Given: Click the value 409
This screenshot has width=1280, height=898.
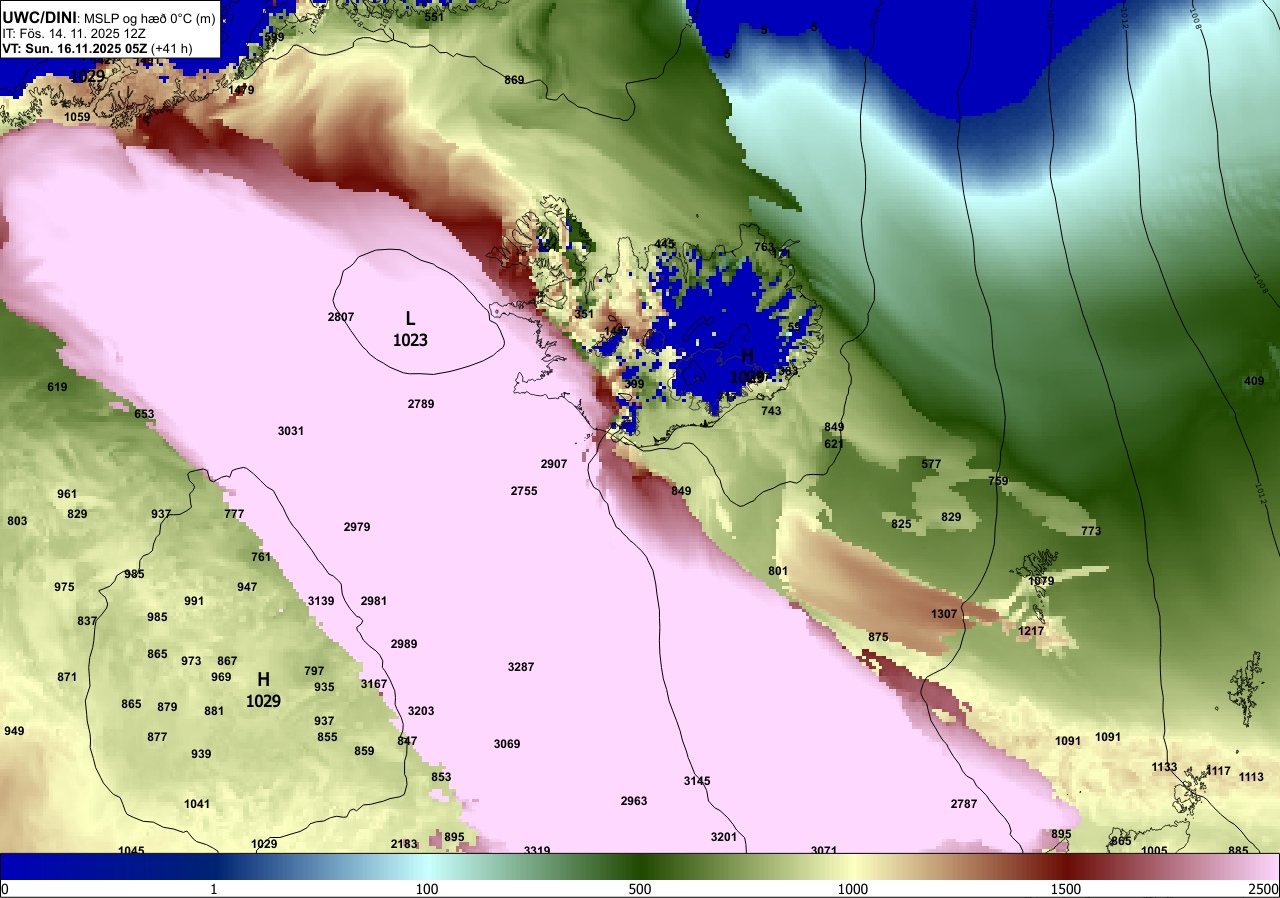Looking at the screenshot, I should pos(1254,381).
